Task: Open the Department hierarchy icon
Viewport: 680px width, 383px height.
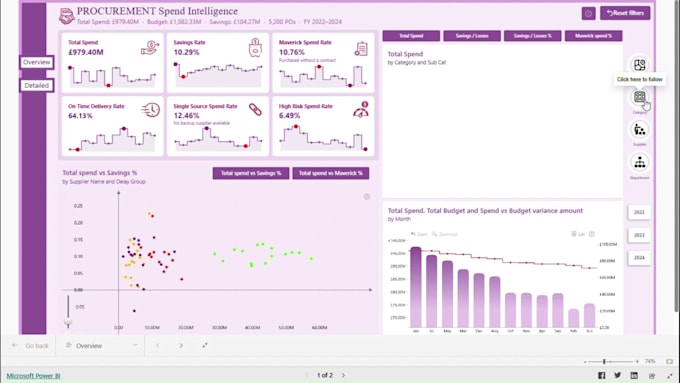Action: [x=640, y=163]
